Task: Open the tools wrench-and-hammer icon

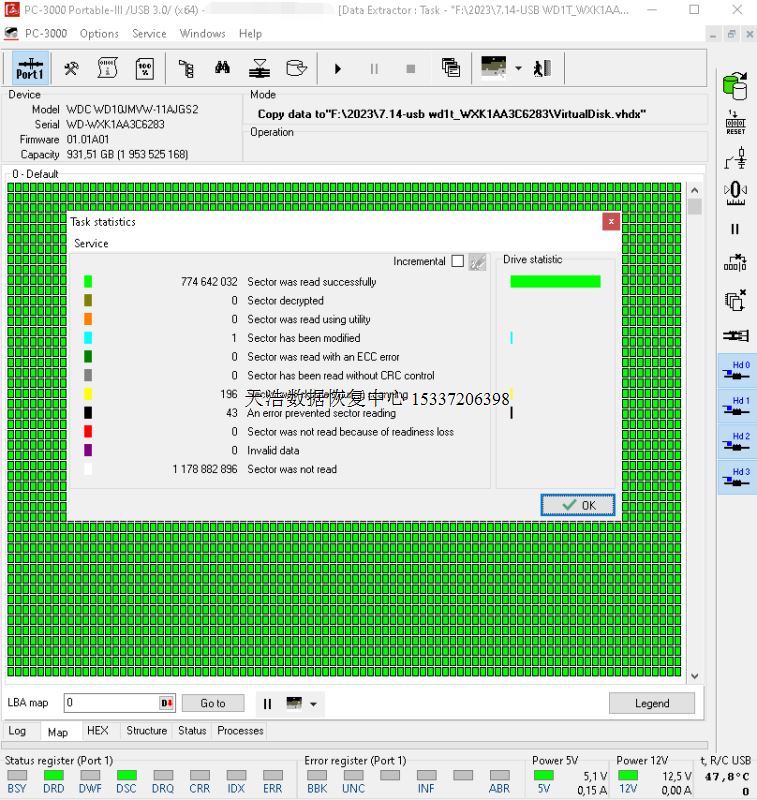Action: (x=71, y=69)
